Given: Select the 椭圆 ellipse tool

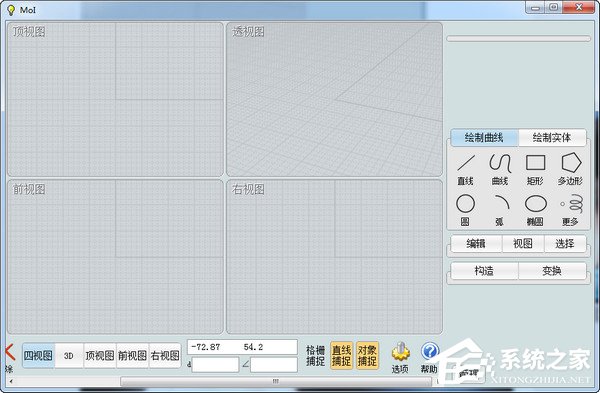Looking at the screenshot, I should 535,210.
